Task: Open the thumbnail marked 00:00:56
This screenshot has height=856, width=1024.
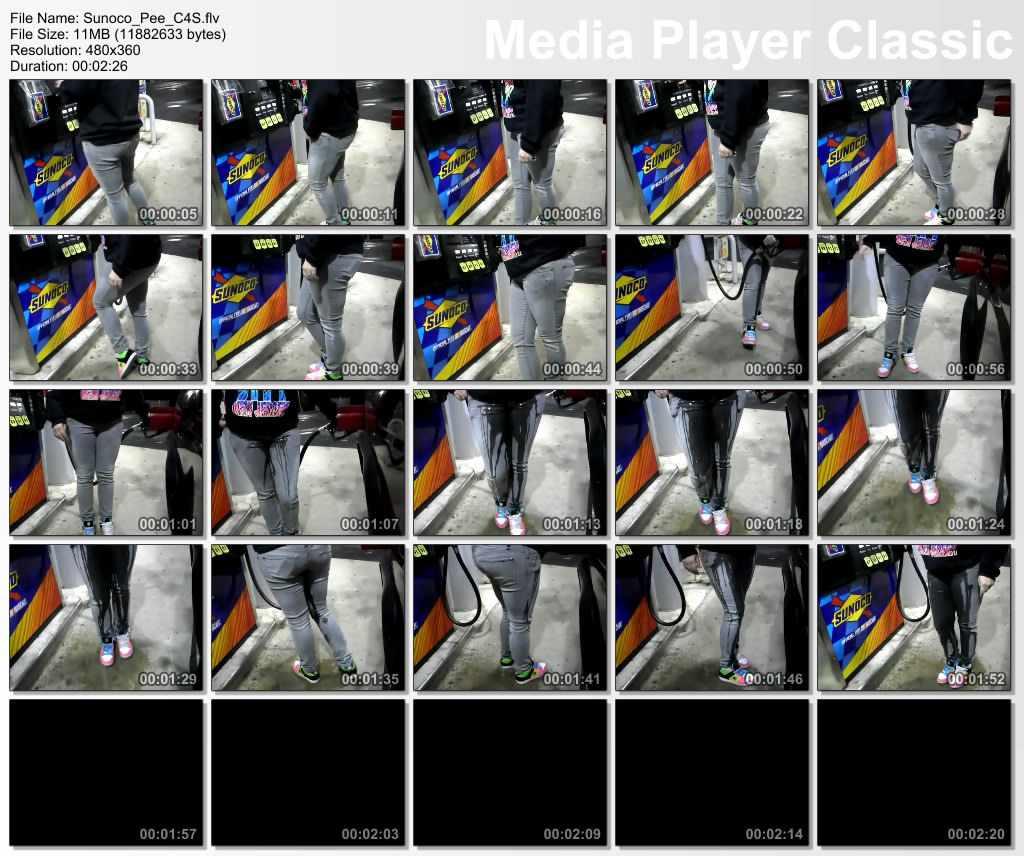Action: (x=914, y=307)
